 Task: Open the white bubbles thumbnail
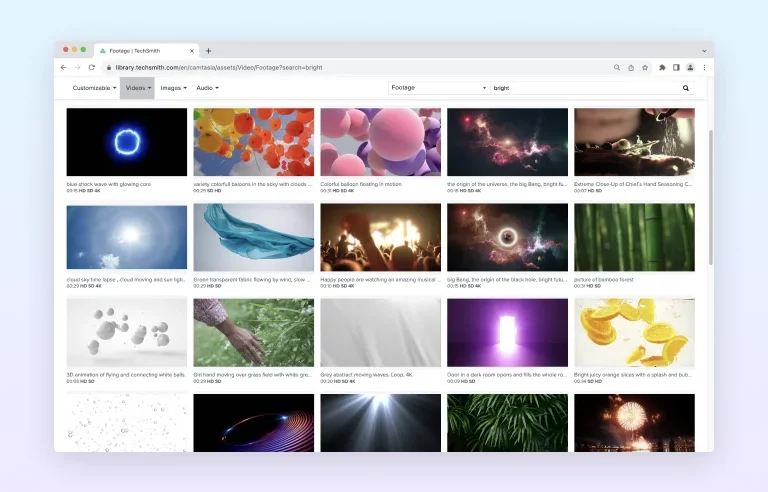[x=127, y=423]
